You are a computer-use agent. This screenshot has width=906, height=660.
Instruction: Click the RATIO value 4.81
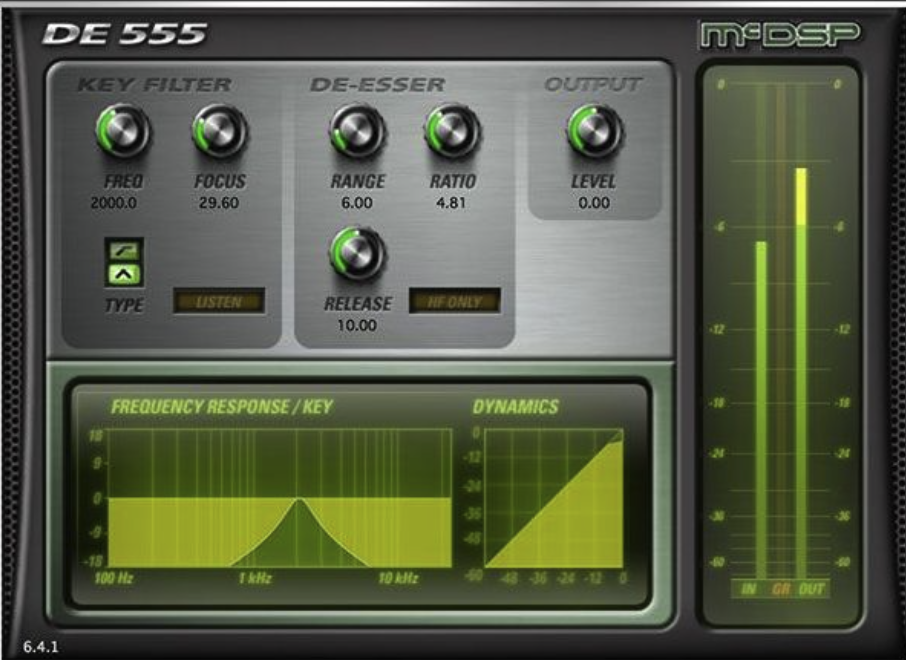pos(451,203)
